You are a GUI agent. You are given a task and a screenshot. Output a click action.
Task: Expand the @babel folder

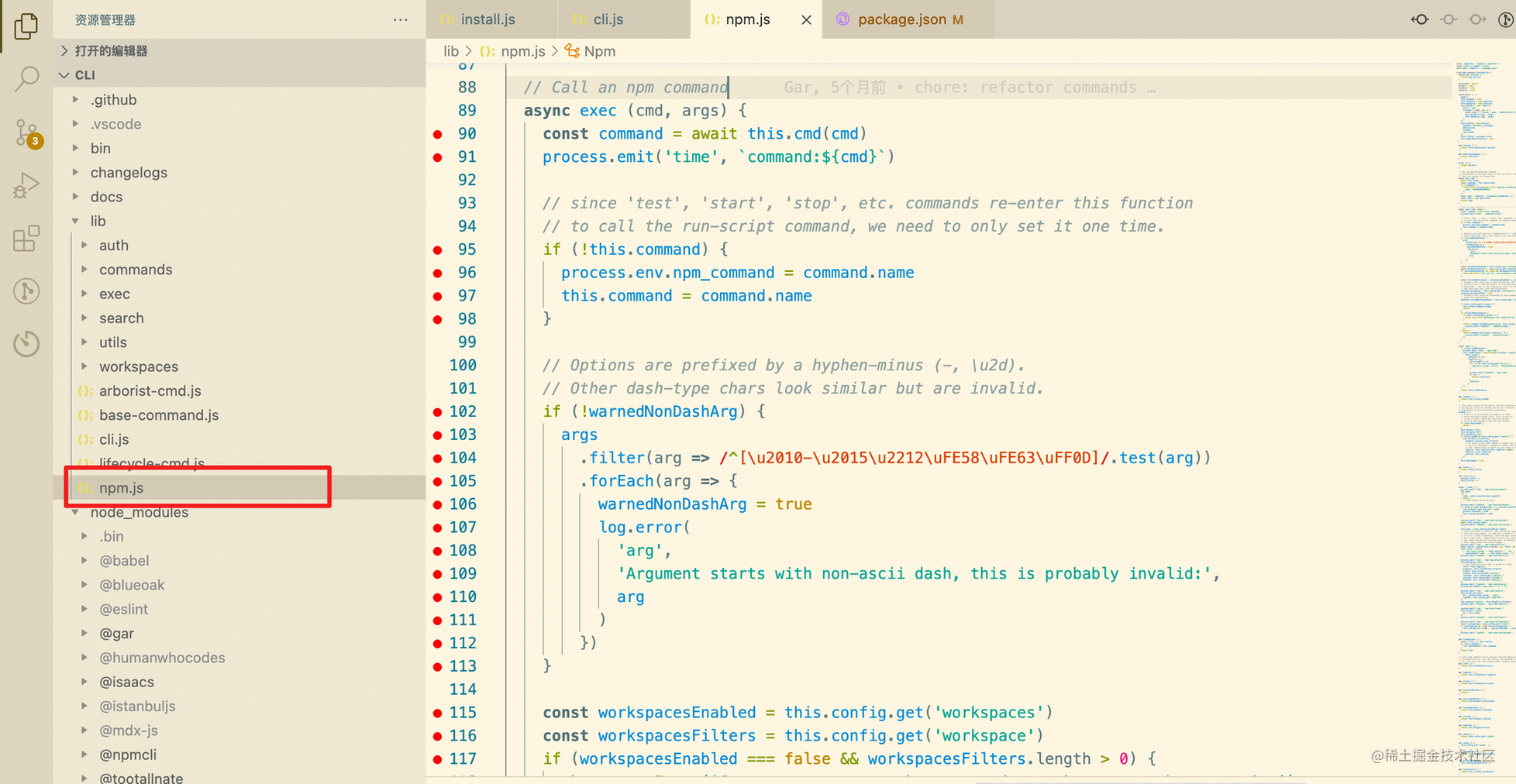(x=124, y=561)
